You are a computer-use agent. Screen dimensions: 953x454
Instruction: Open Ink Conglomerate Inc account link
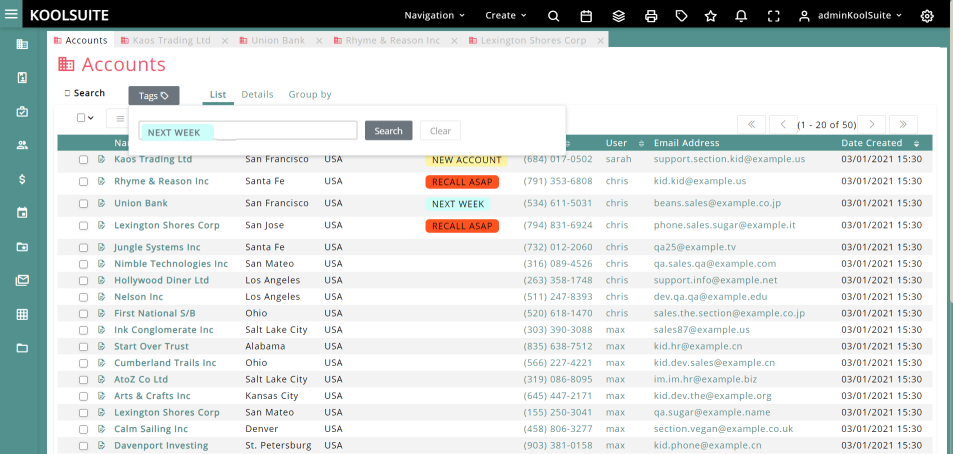point(164,329)
